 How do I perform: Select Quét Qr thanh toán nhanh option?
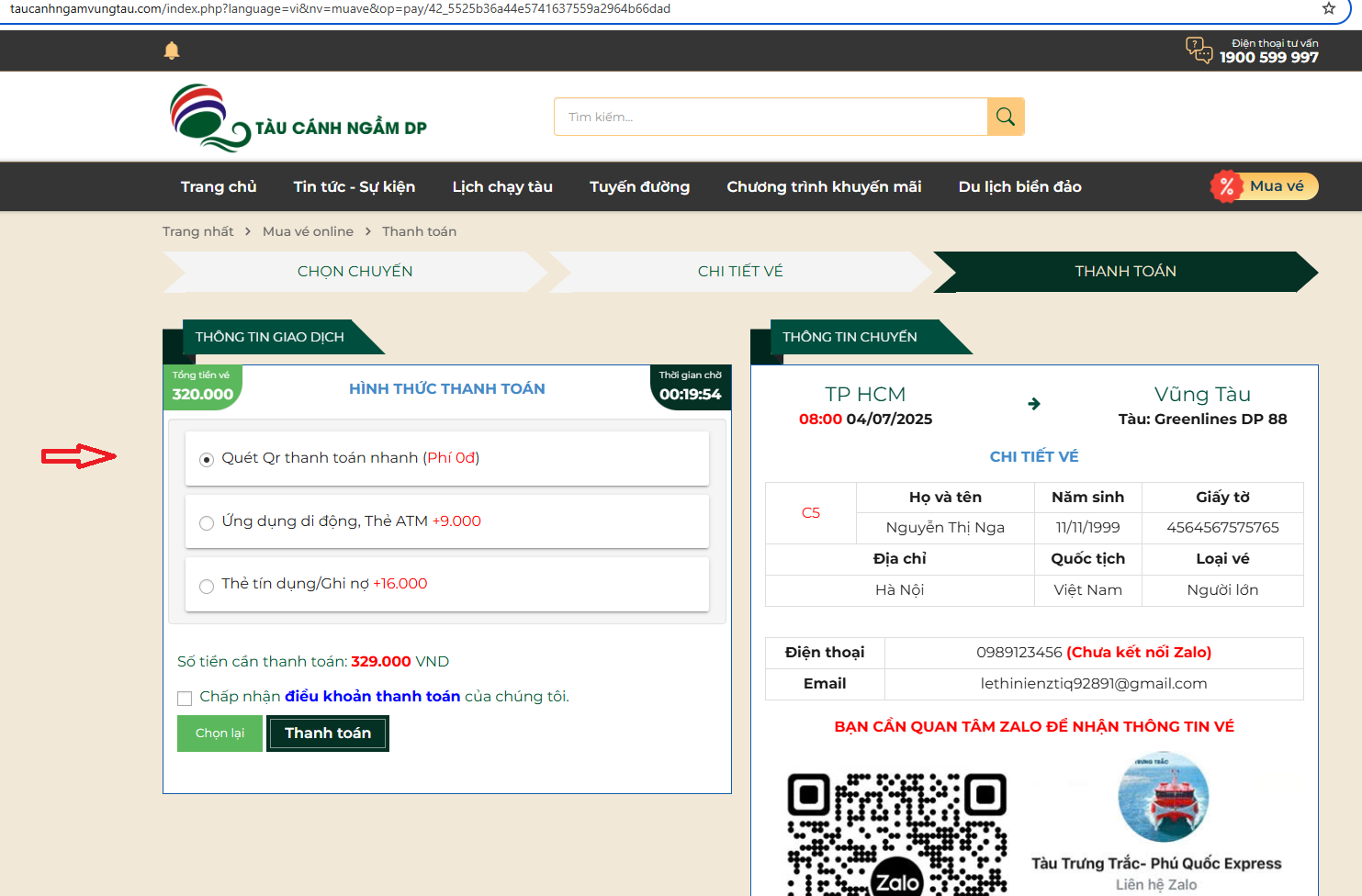click(207, 459)
